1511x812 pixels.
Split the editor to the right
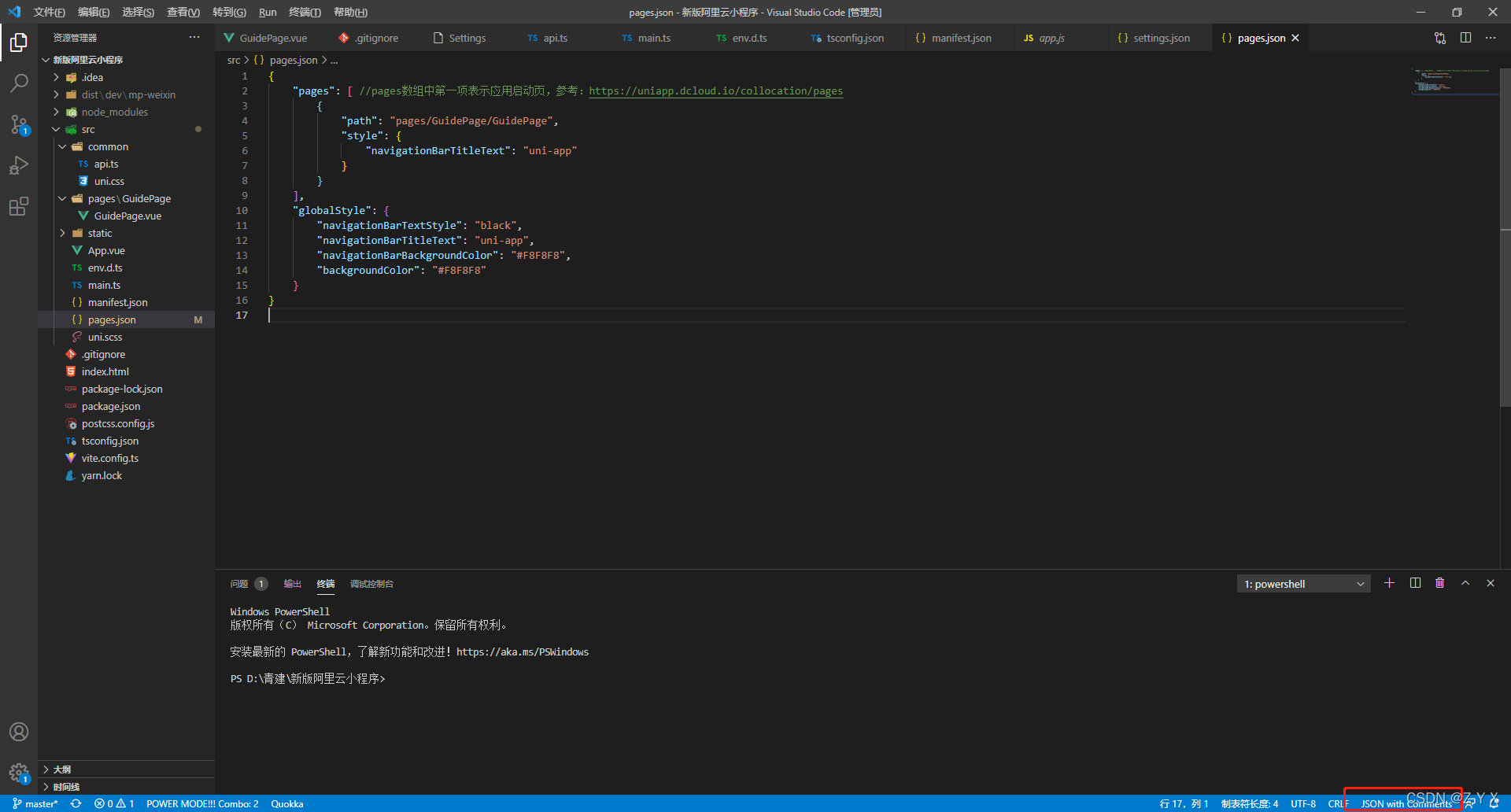tap(1465, 38)
